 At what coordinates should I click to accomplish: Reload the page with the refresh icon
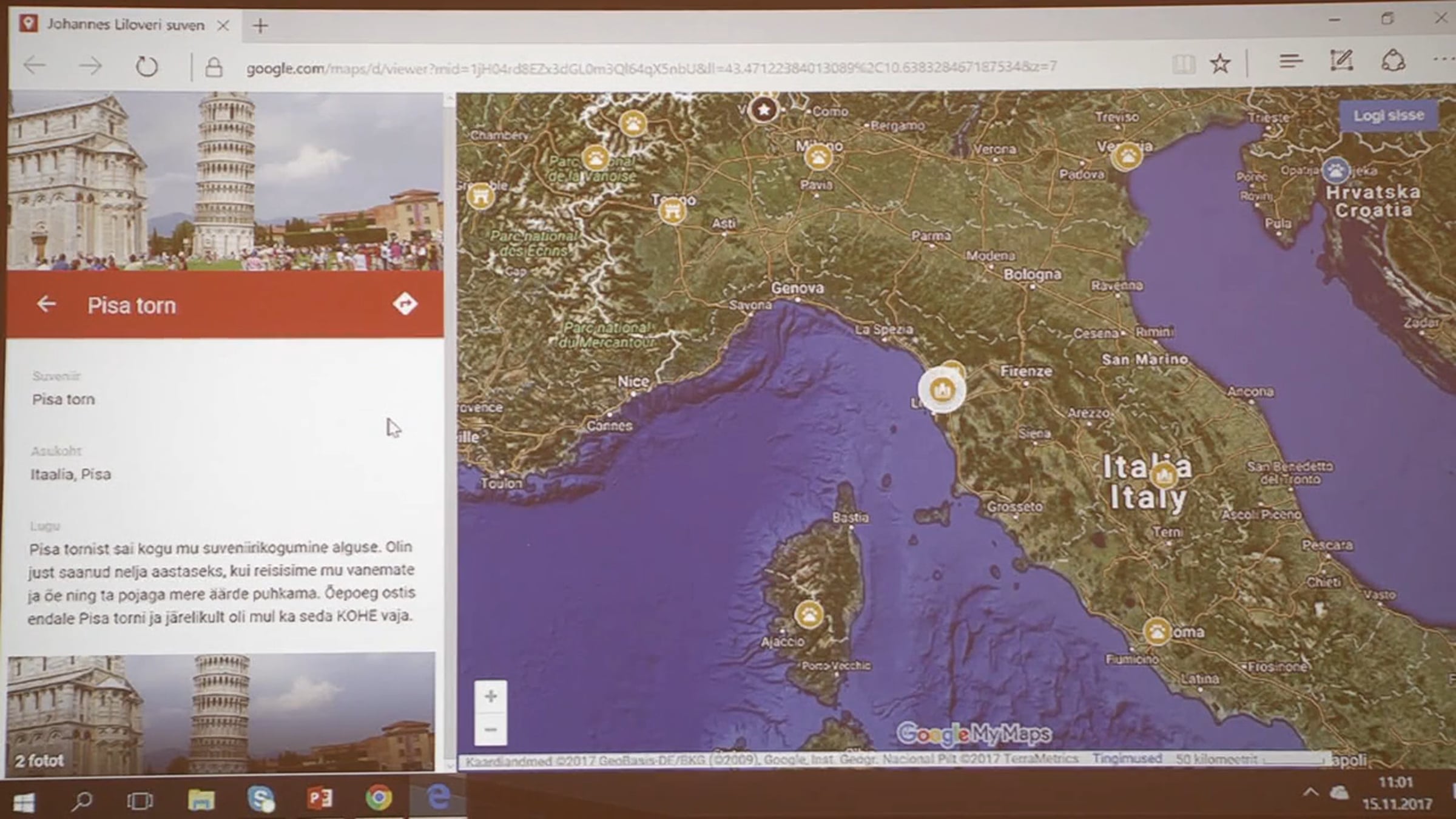coord(146,66)
